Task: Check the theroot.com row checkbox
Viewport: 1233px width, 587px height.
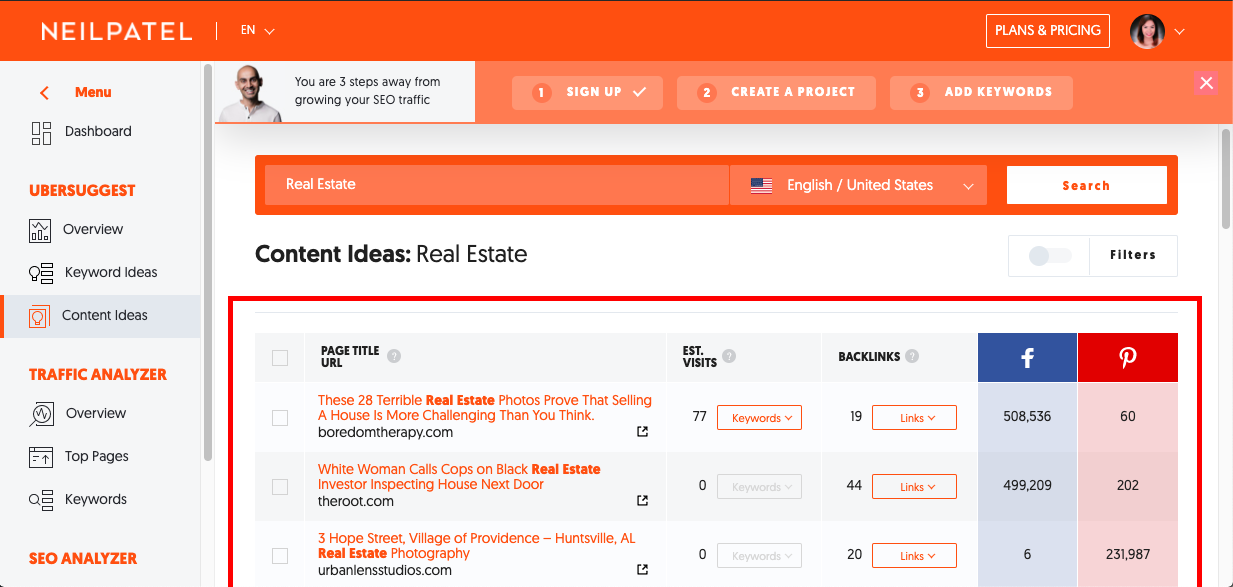Action: 280,487
